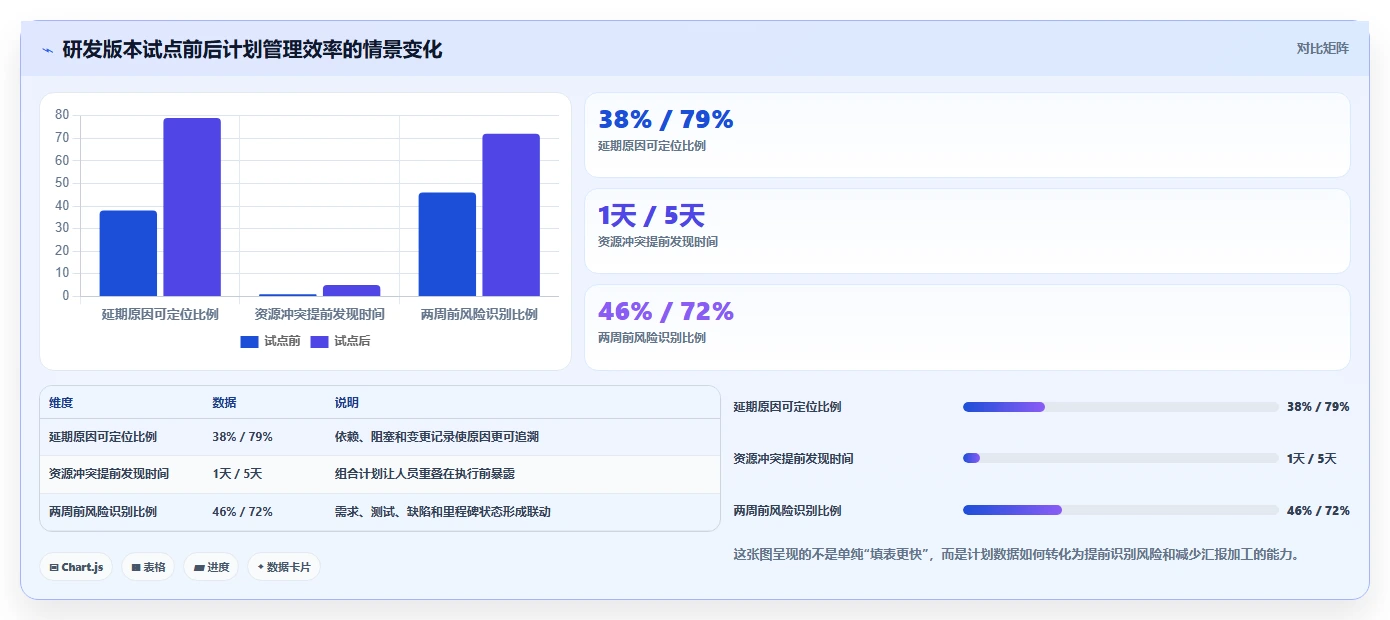Click the 试点后 bar for 两周前风险识别比例
The image size is (1390, 620).
point(511,215)
